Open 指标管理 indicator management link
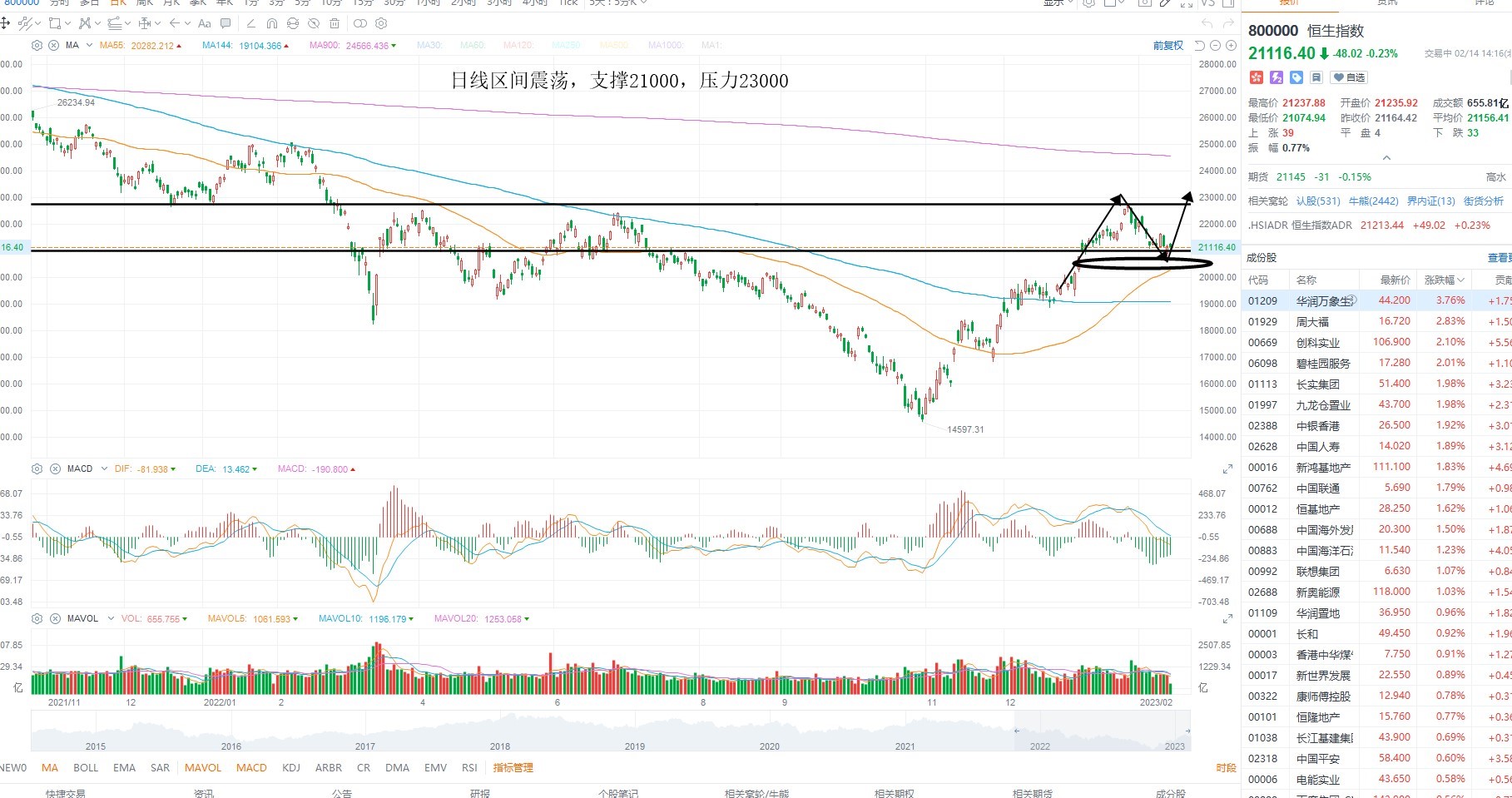This screenshot has height=798, width=1512. (513, 767)
